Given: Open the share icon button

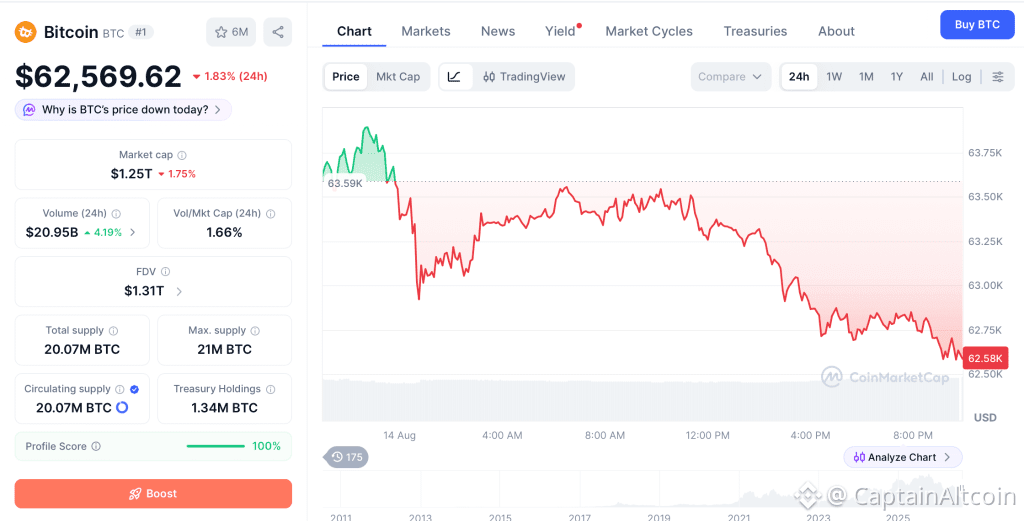Looking at the screenshot, I should 278,32.
